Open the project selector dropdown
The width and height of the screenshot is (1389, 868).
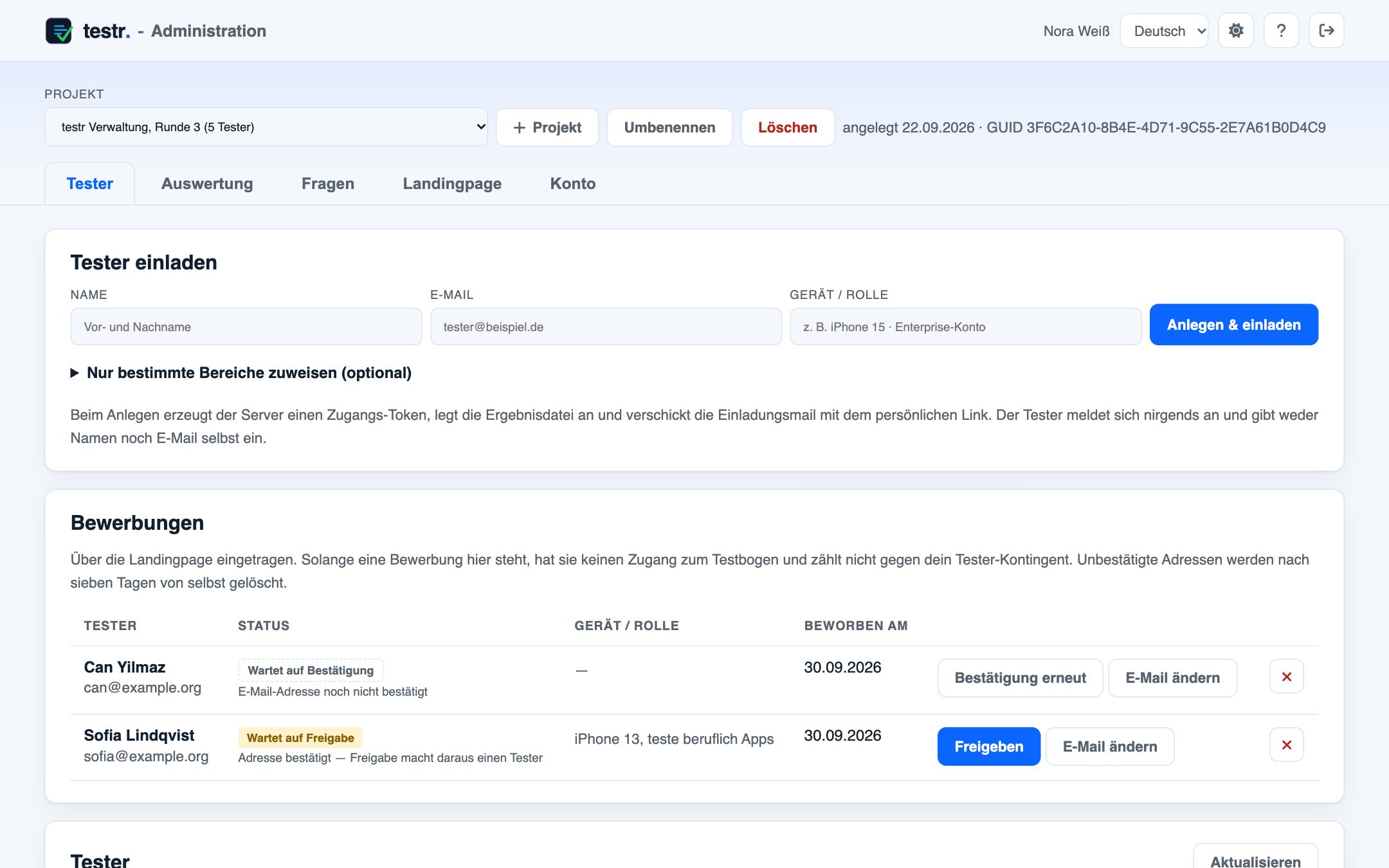(266, 127)
